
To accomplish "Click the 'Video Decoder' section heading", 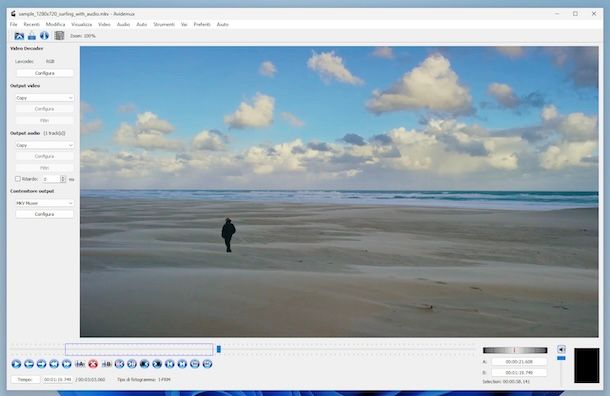I will (26, 49).
